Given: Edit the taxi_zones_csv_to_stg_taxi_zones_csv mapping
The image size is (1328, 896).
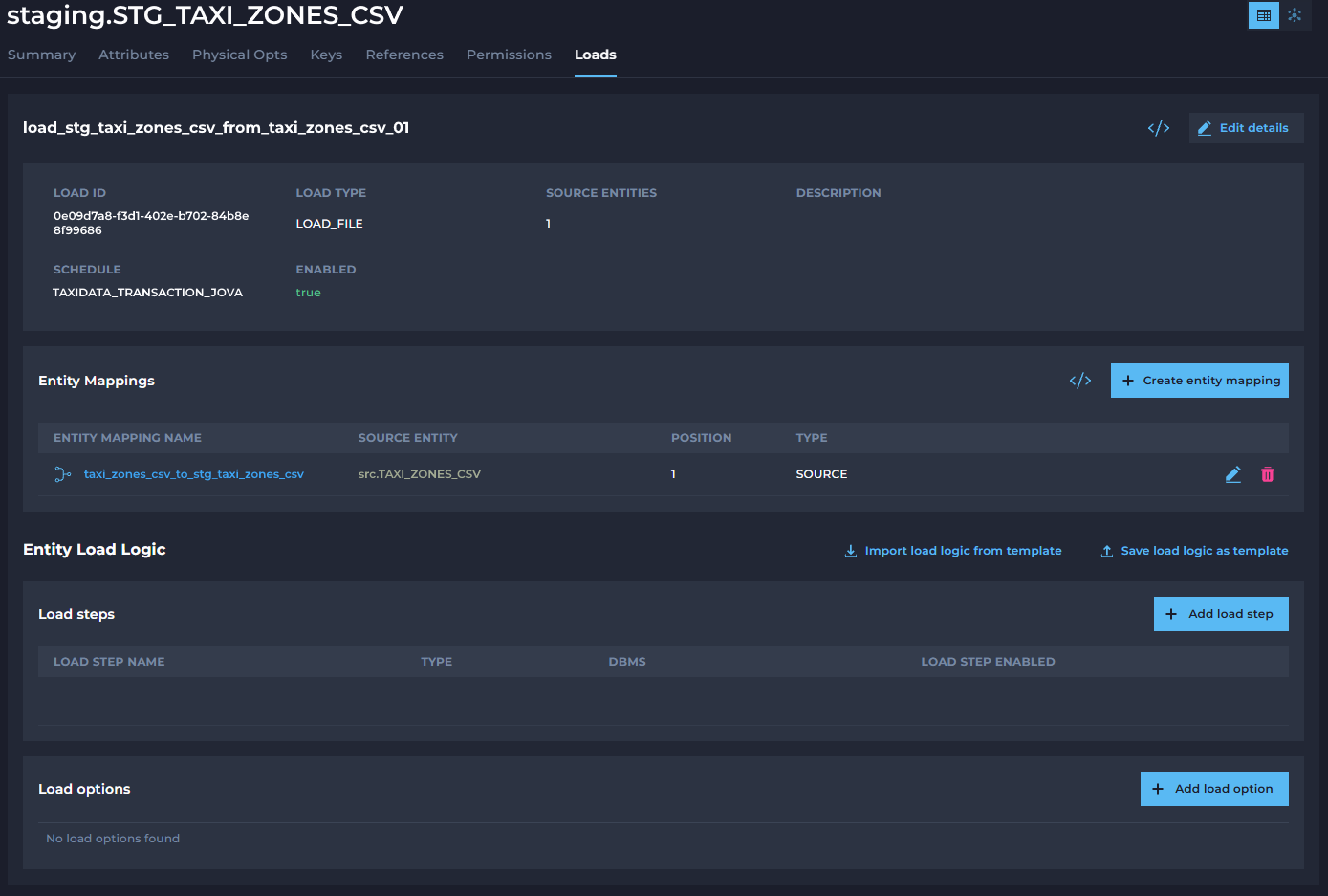Looking at the screenshot, I should [x=1233, y=474].
